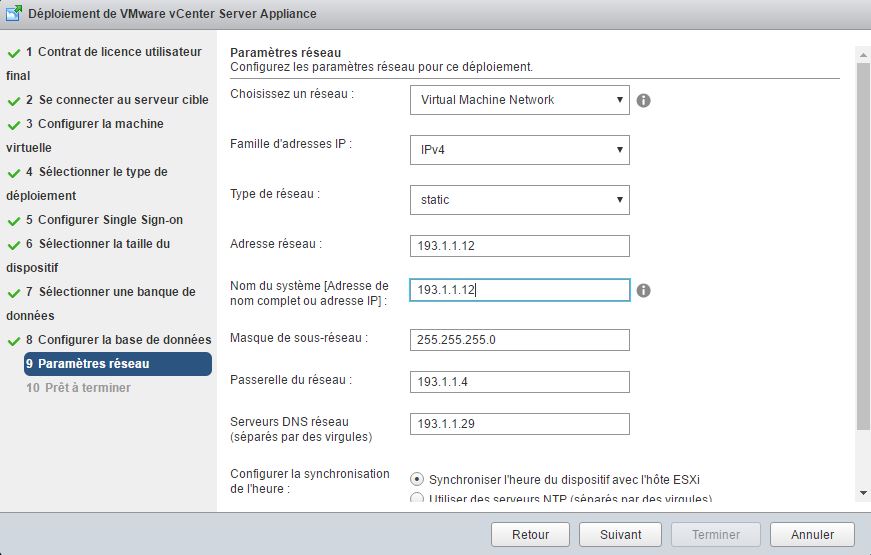The image size is (871, 555).
Task: Click the 'Configurer la synchronisation de l'heure' label
Action: click(x=310, y=481)
